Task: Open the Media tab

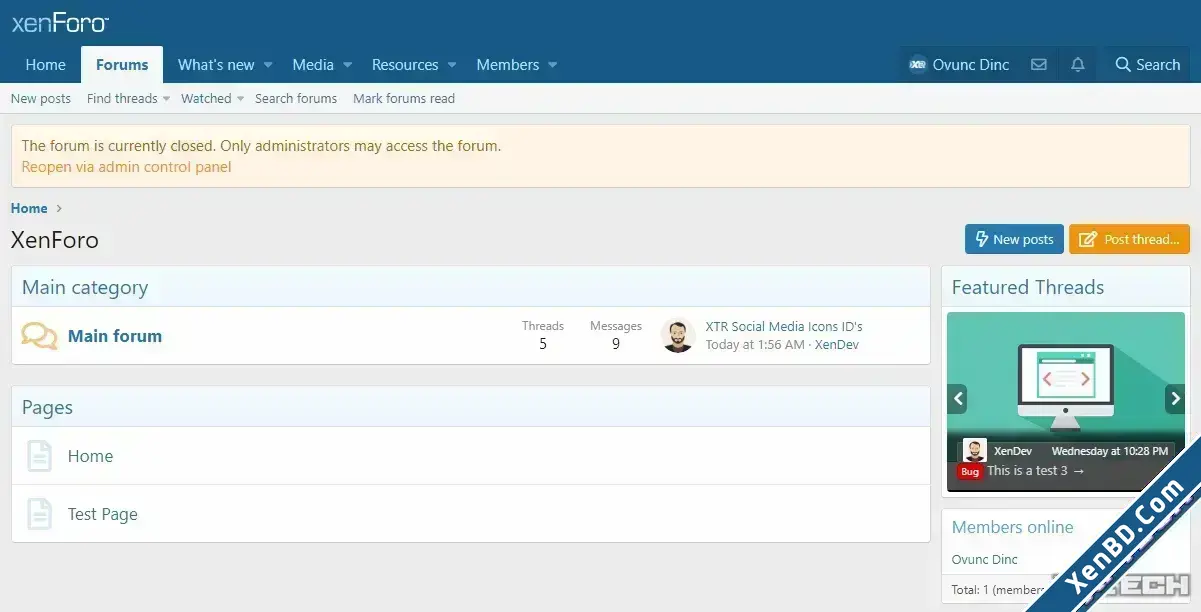Action: 313,65
